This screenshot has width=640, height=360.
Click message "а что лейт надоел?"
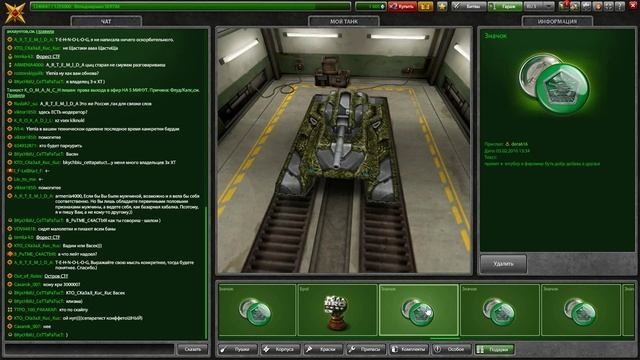click(x=78, y=254)
